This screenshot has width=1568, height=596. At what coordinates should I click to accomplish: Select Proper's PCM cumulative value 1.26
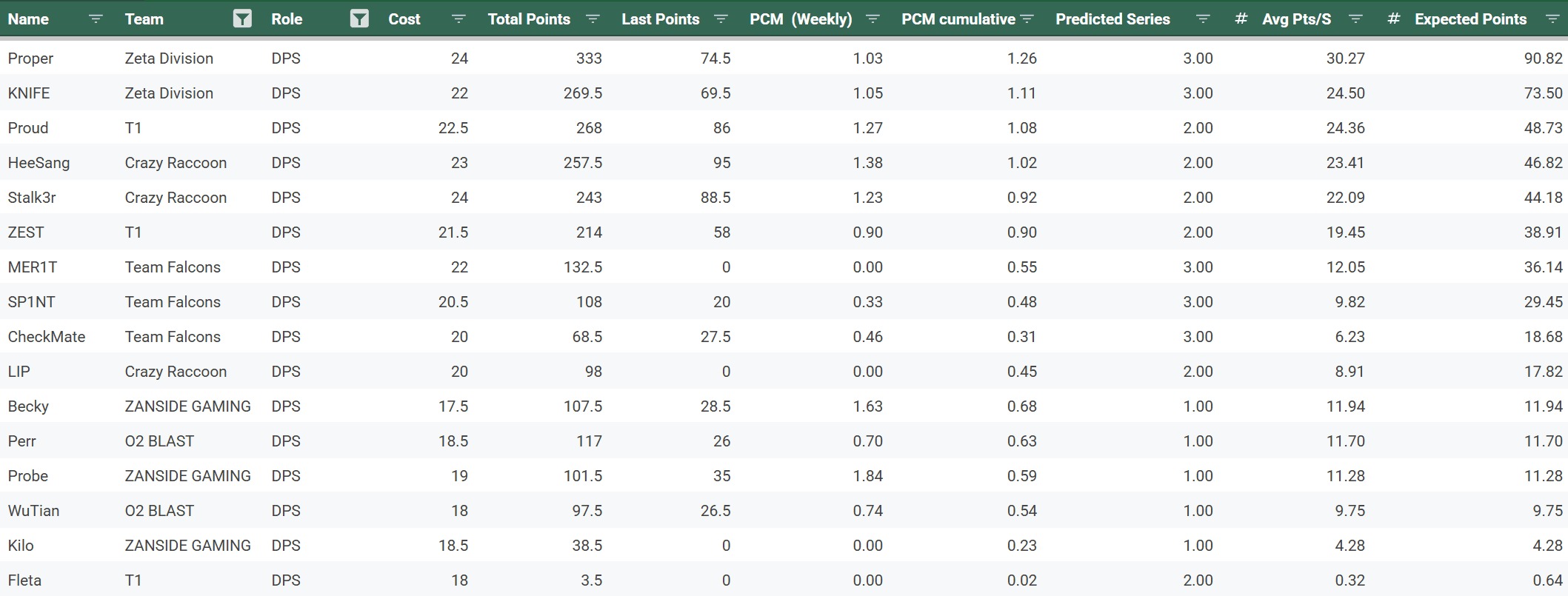click(x=1022, y=58)
